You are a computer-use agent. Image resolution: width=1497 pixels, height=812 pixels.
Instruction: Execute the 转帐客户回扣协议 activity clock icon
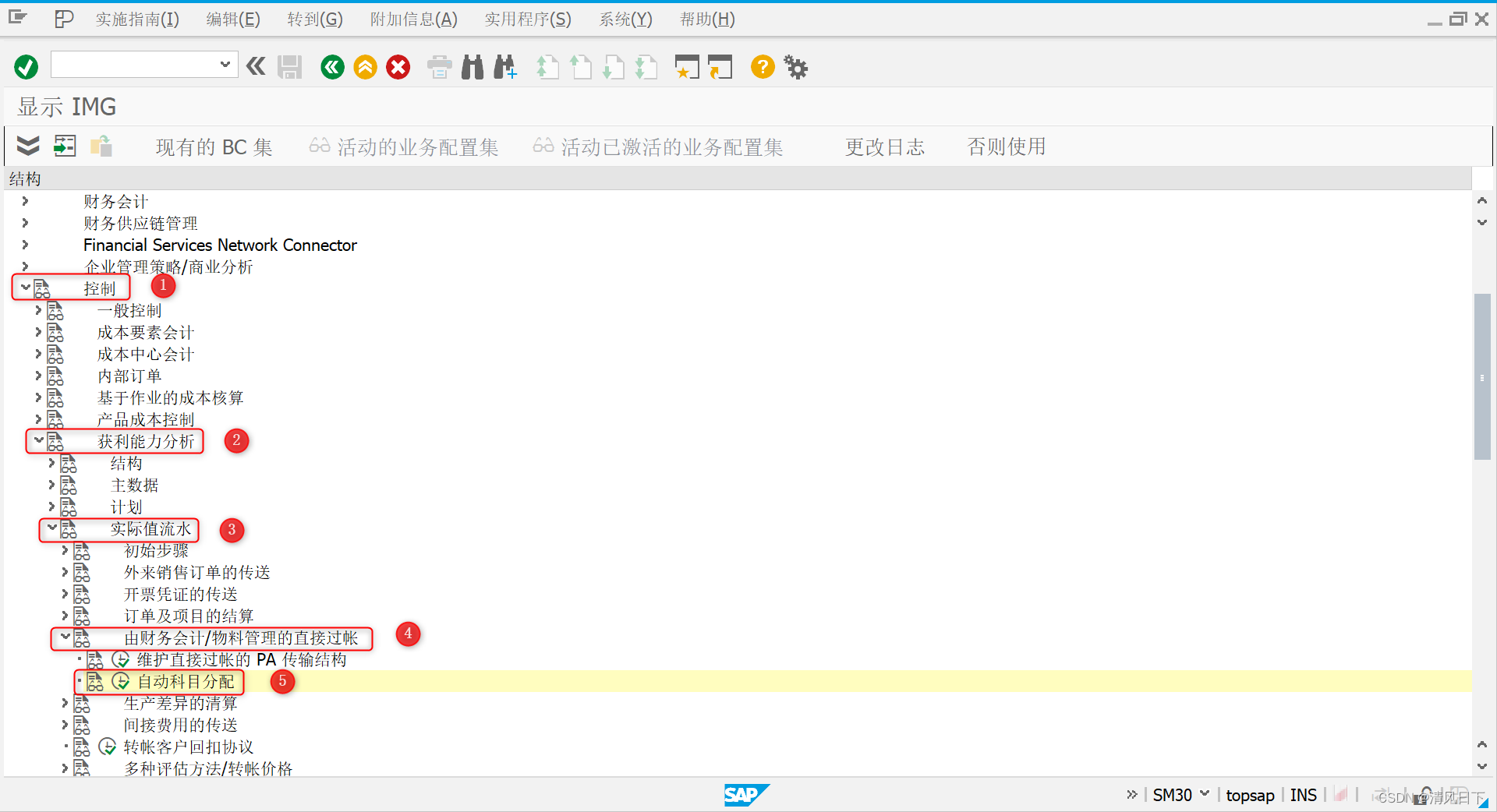point(108,747)
